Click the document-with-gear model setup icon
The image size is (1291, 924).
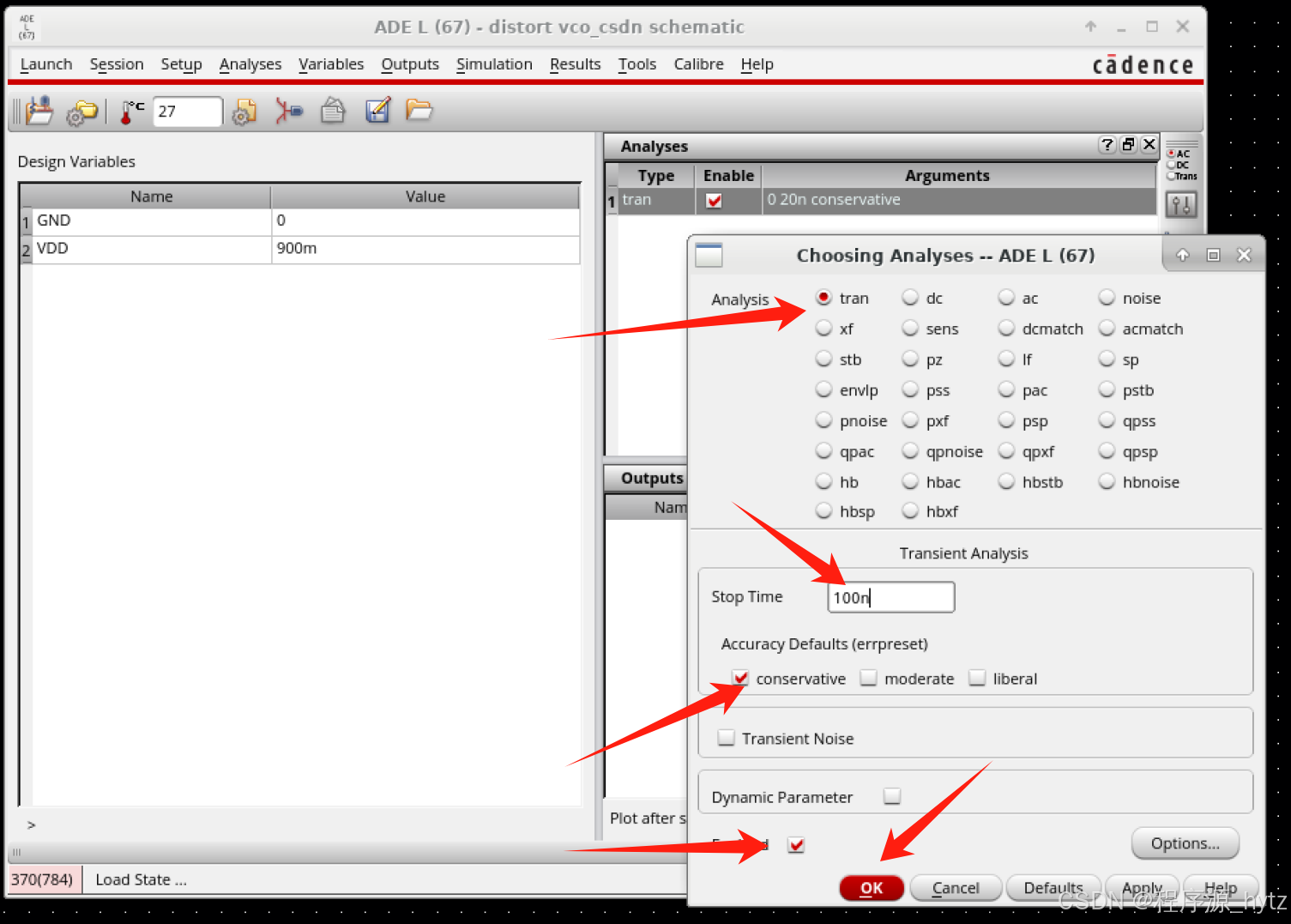point(244,112)
